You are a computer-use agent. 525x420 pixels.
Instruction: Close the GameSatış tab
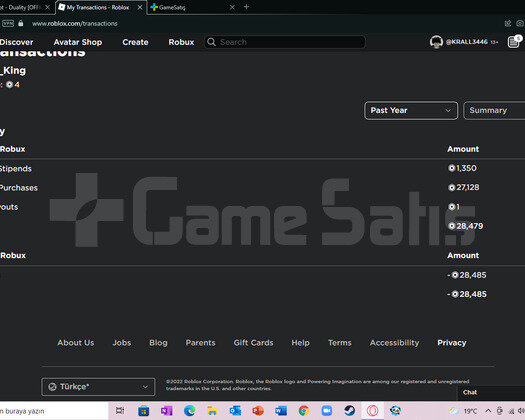pos(232,7)
